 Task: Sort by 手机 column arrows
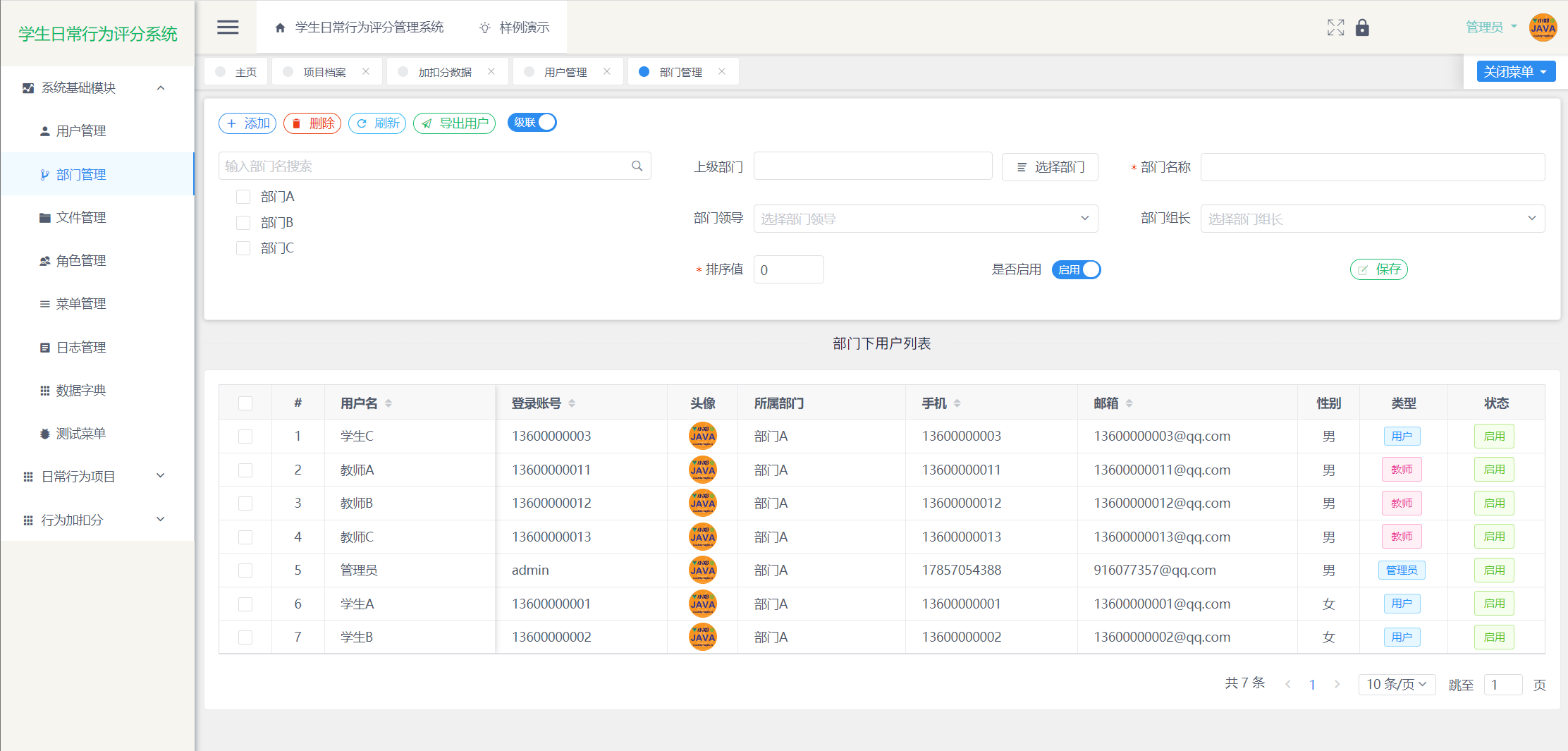pos(957,403)
